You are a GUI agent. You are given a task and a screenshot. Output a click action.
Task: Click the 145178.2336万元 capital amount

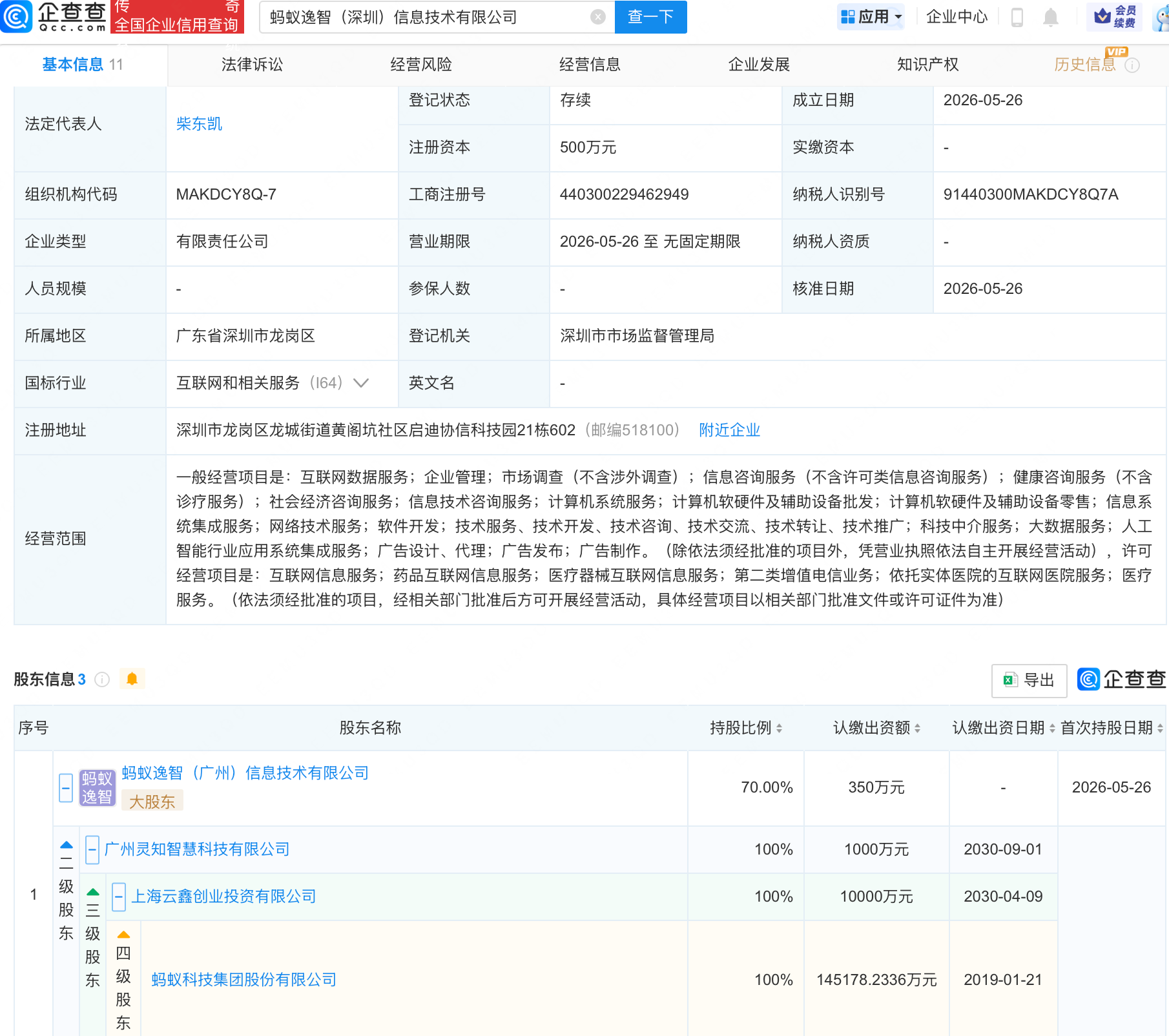pyautogui.click(x=876, y=980)
